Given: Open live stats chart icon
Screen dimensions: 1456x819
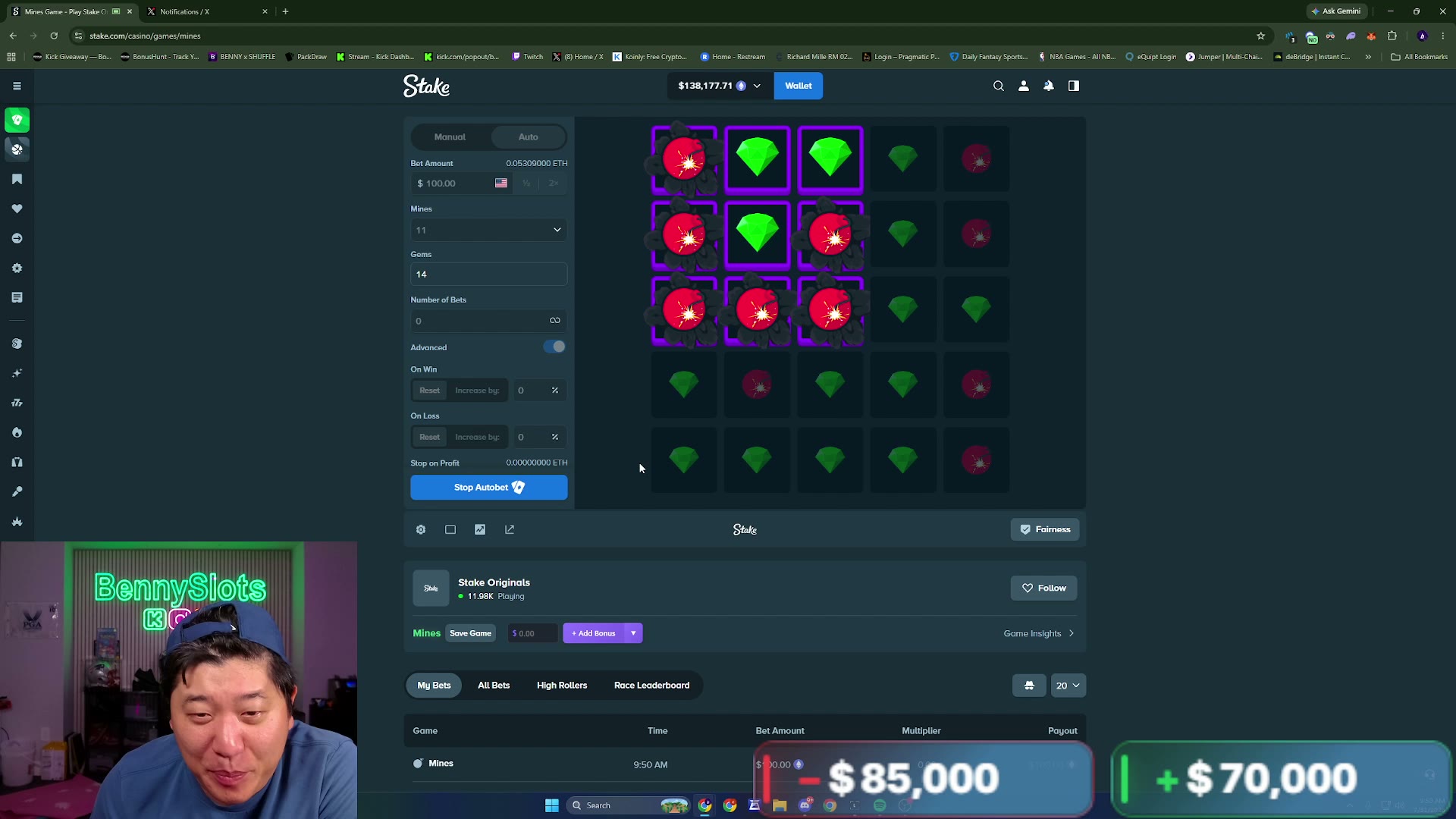Looking at the screenshot, I should point(480,529).
